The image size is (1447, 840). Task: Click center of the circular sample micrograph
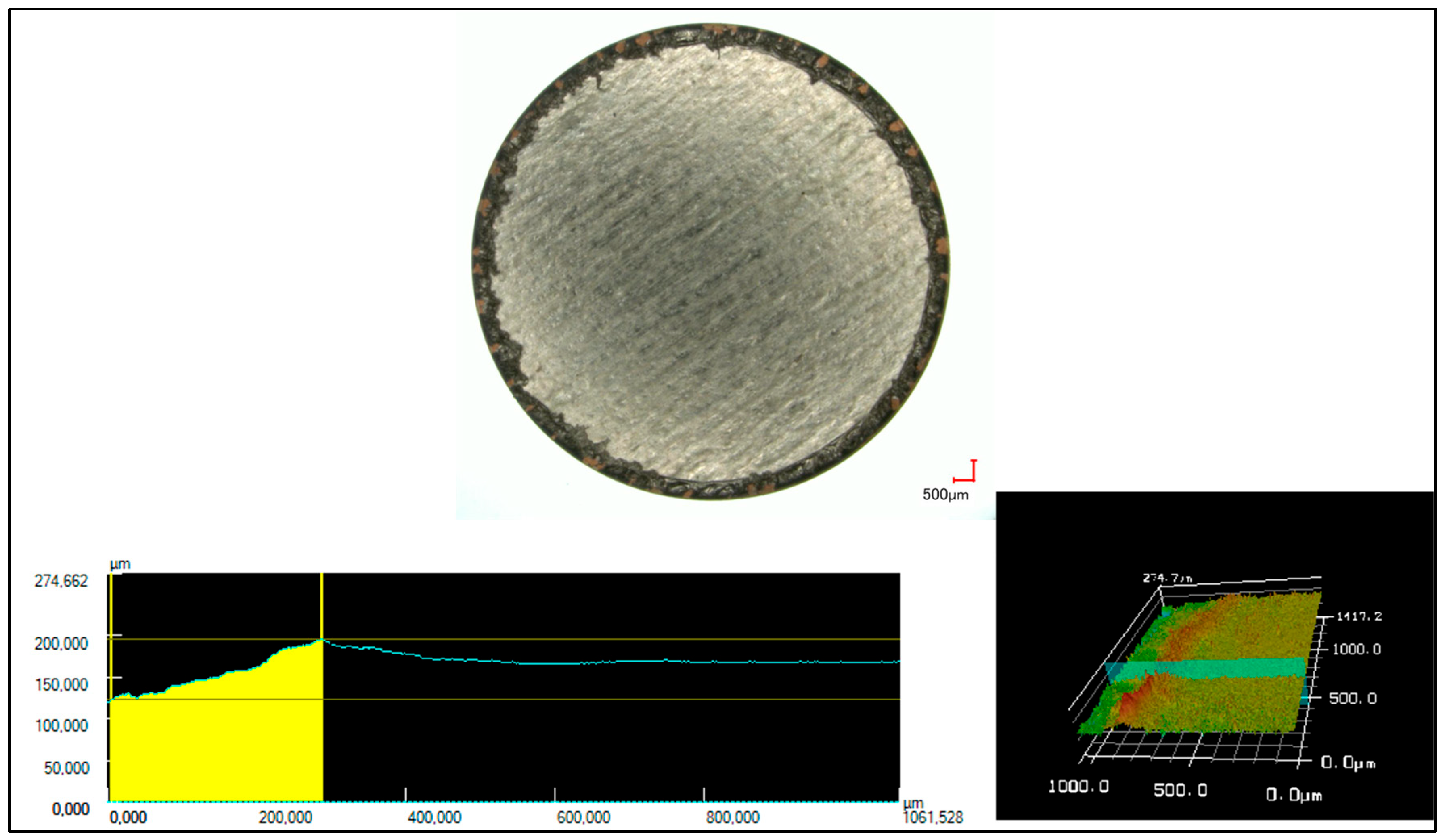(x=711, y=261)
